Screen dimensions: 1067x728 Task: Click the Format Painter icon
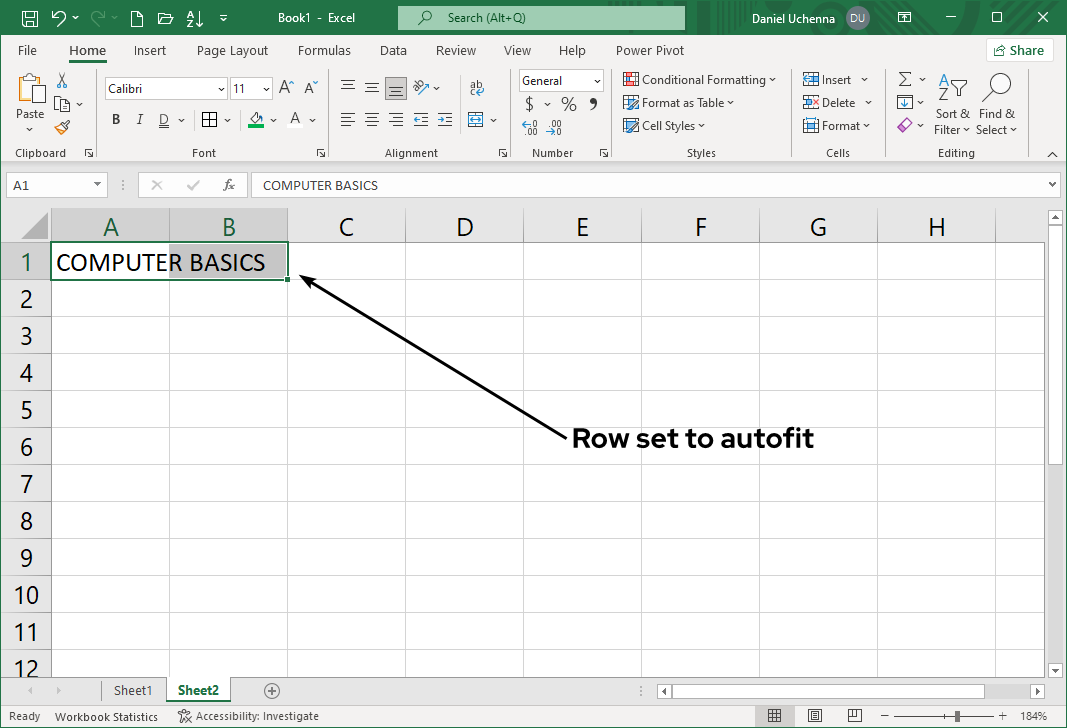coord(60,127)
